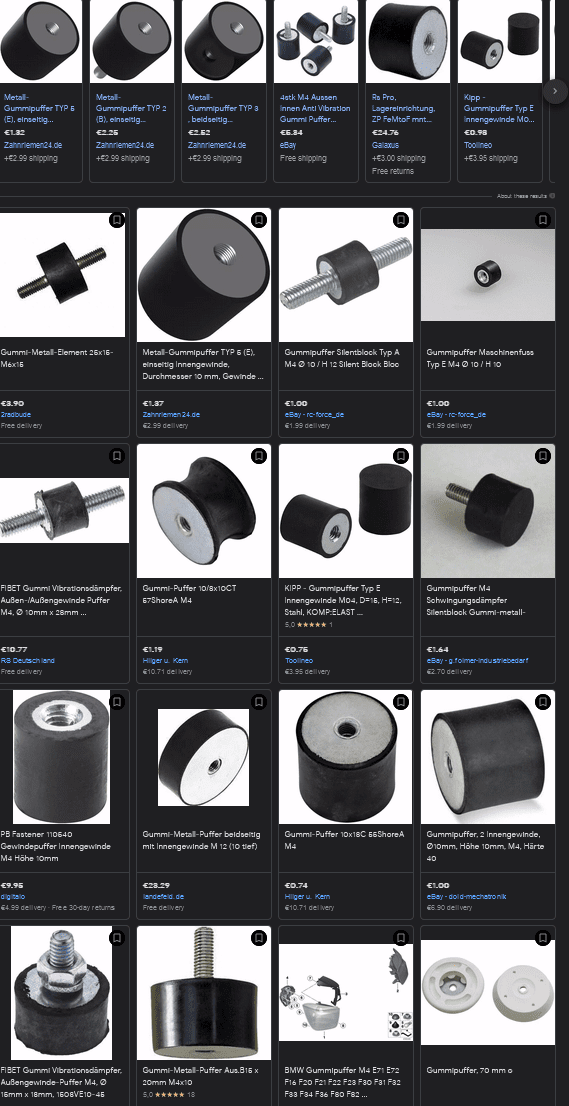The height and width of the screenshot is (1106, 569).
Task: Bookmark the PB Fastener 110540 product
Action: tap(117, 702)
